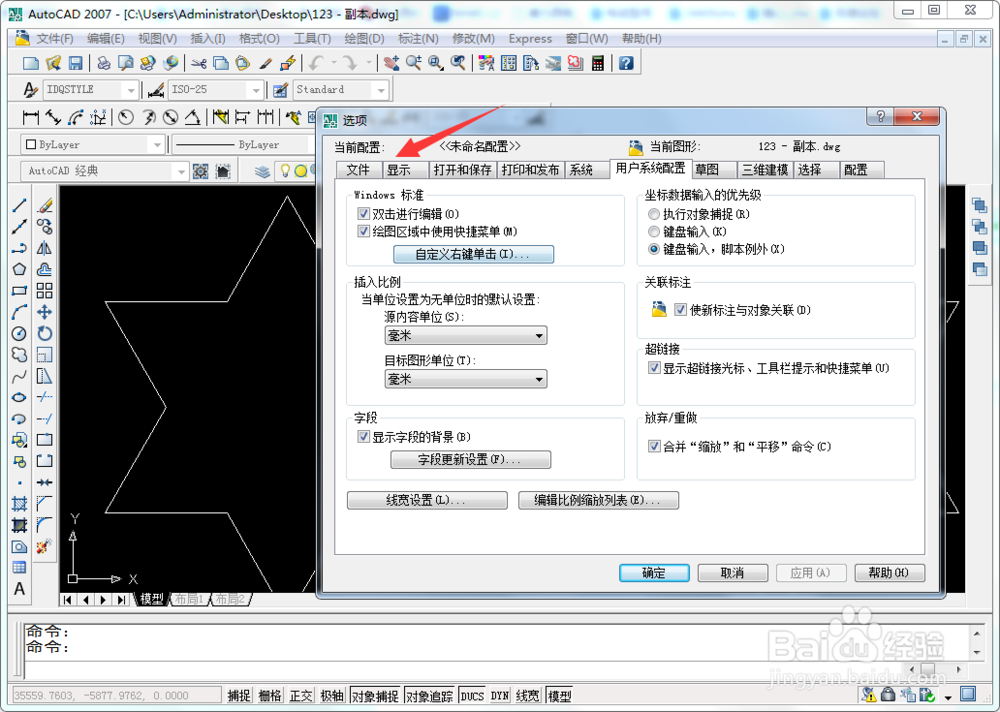Select the Multiline Text A tool
The image size is (1000, 712).
click(x=19, y=589)
